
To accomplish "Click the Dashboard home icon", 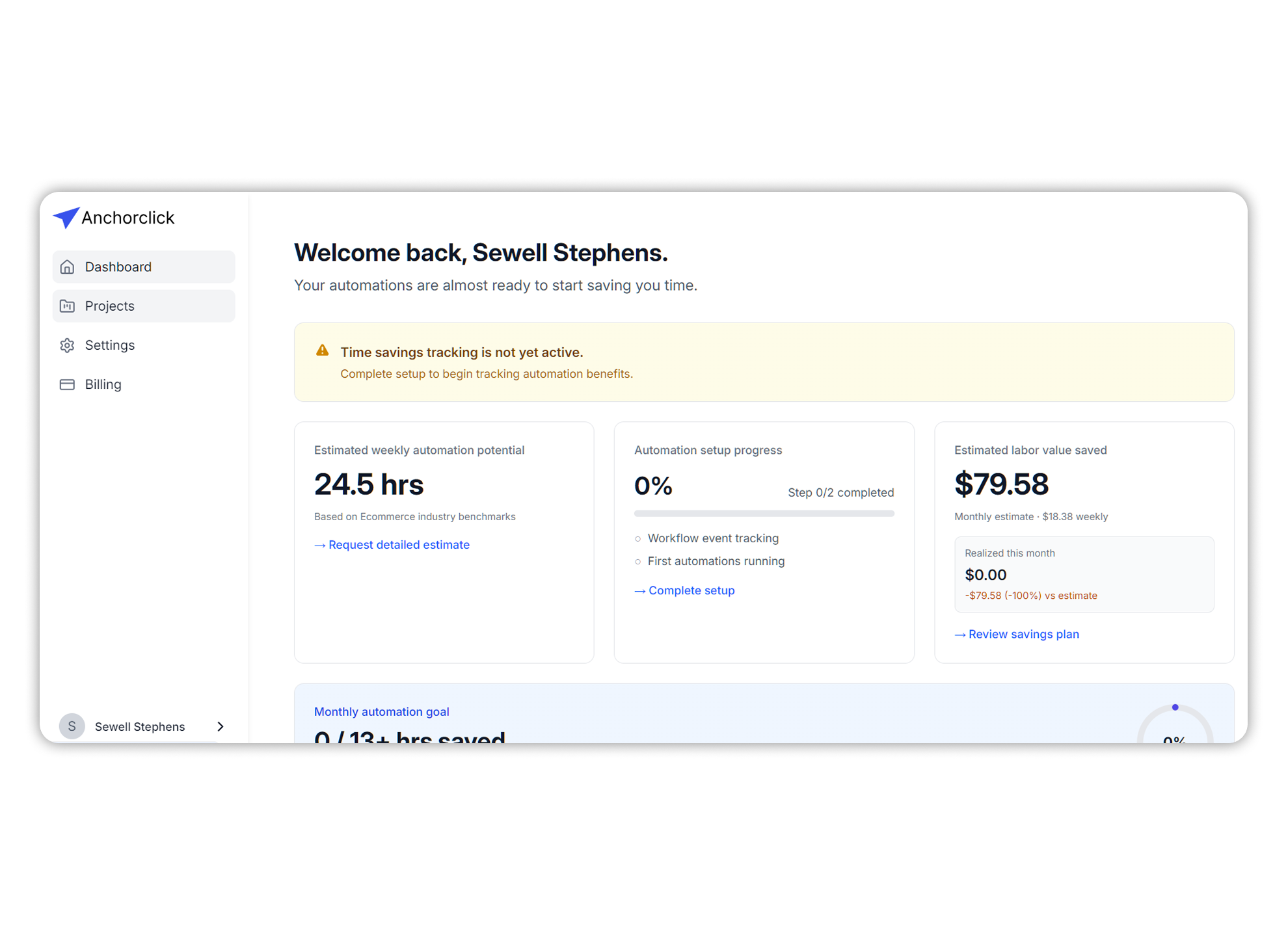I will (68, 267).
